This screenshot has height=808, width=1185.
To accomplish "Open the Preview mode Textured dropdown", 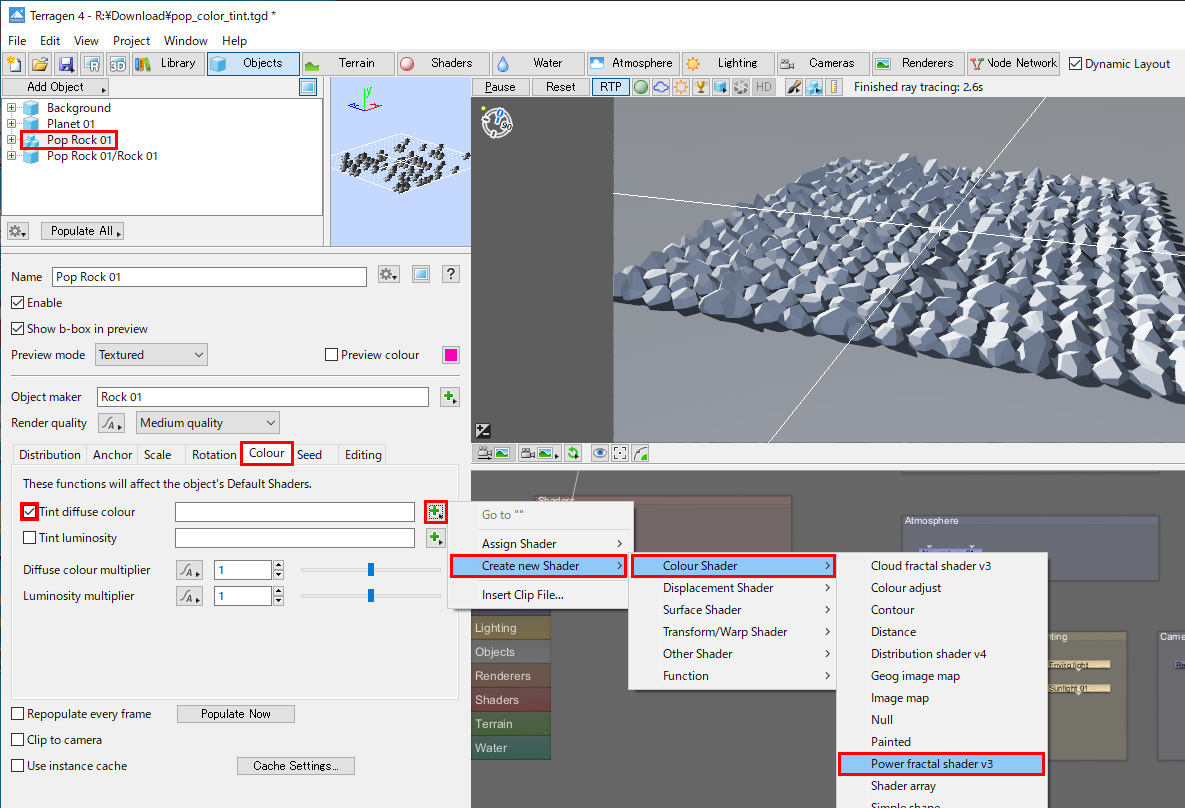I will [x=152, y=355].
